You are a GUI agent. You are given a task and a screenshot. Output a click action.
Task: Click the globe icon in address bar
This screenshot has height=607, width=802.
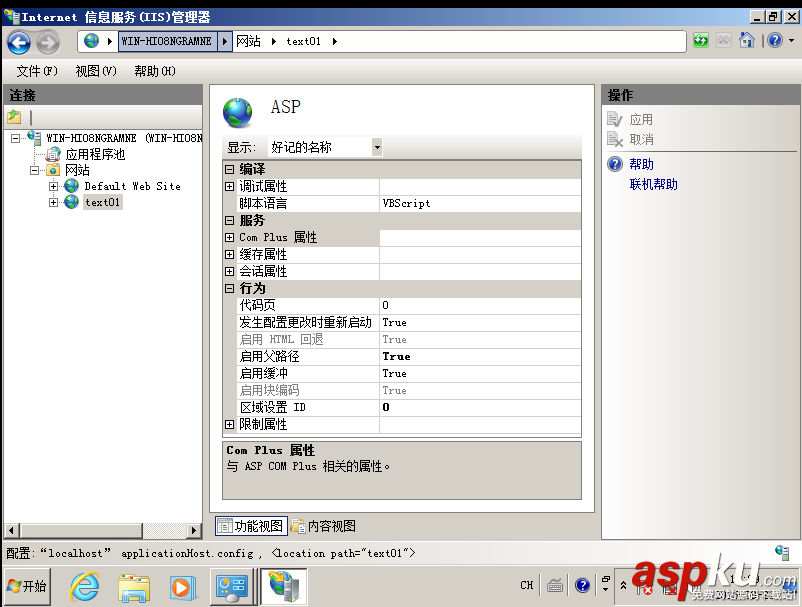tap(92, 41)
